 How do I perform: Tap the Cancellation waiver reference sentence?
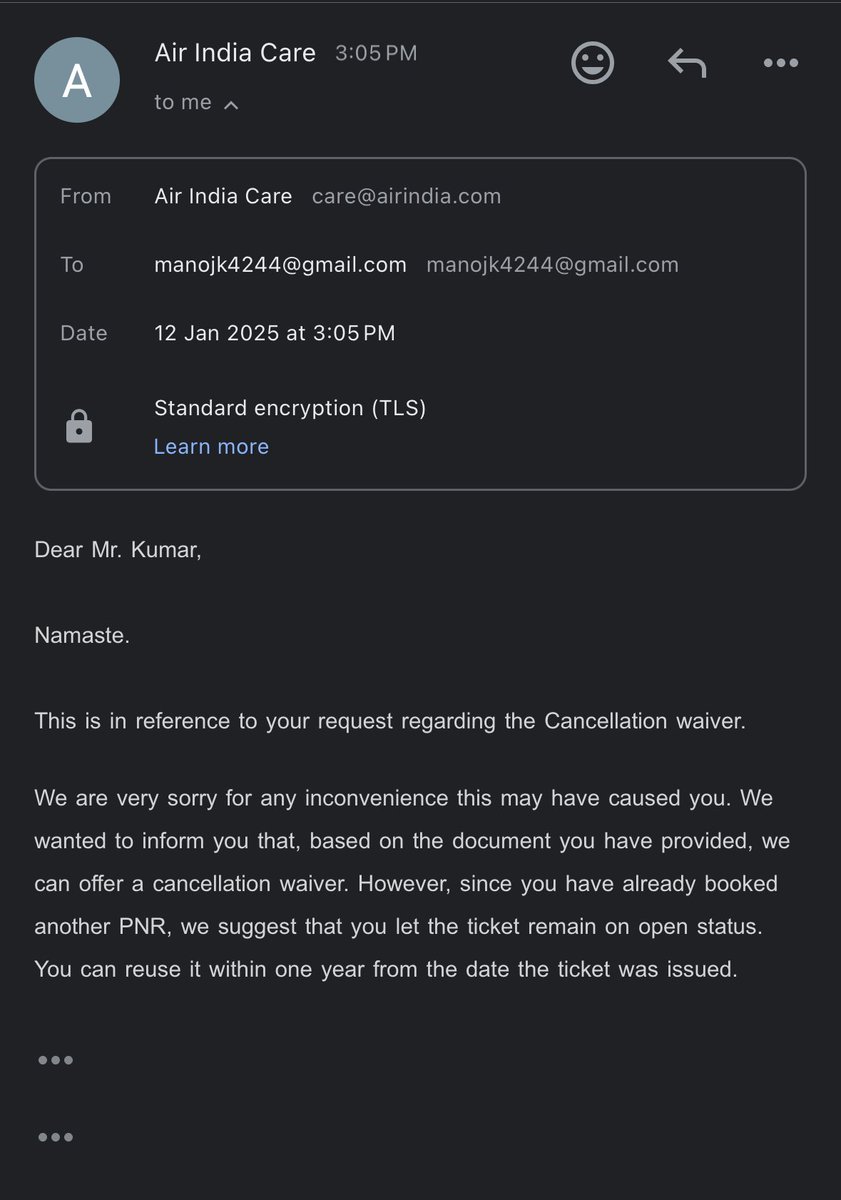point(390,721)
